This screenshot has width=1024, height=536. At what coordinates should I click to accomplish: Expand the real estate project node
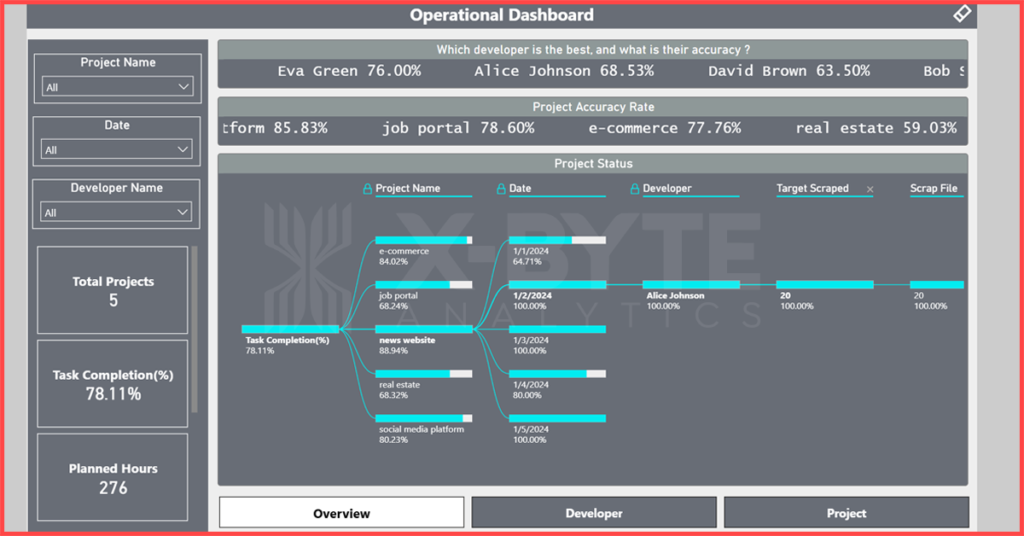[x=423, y=373]
